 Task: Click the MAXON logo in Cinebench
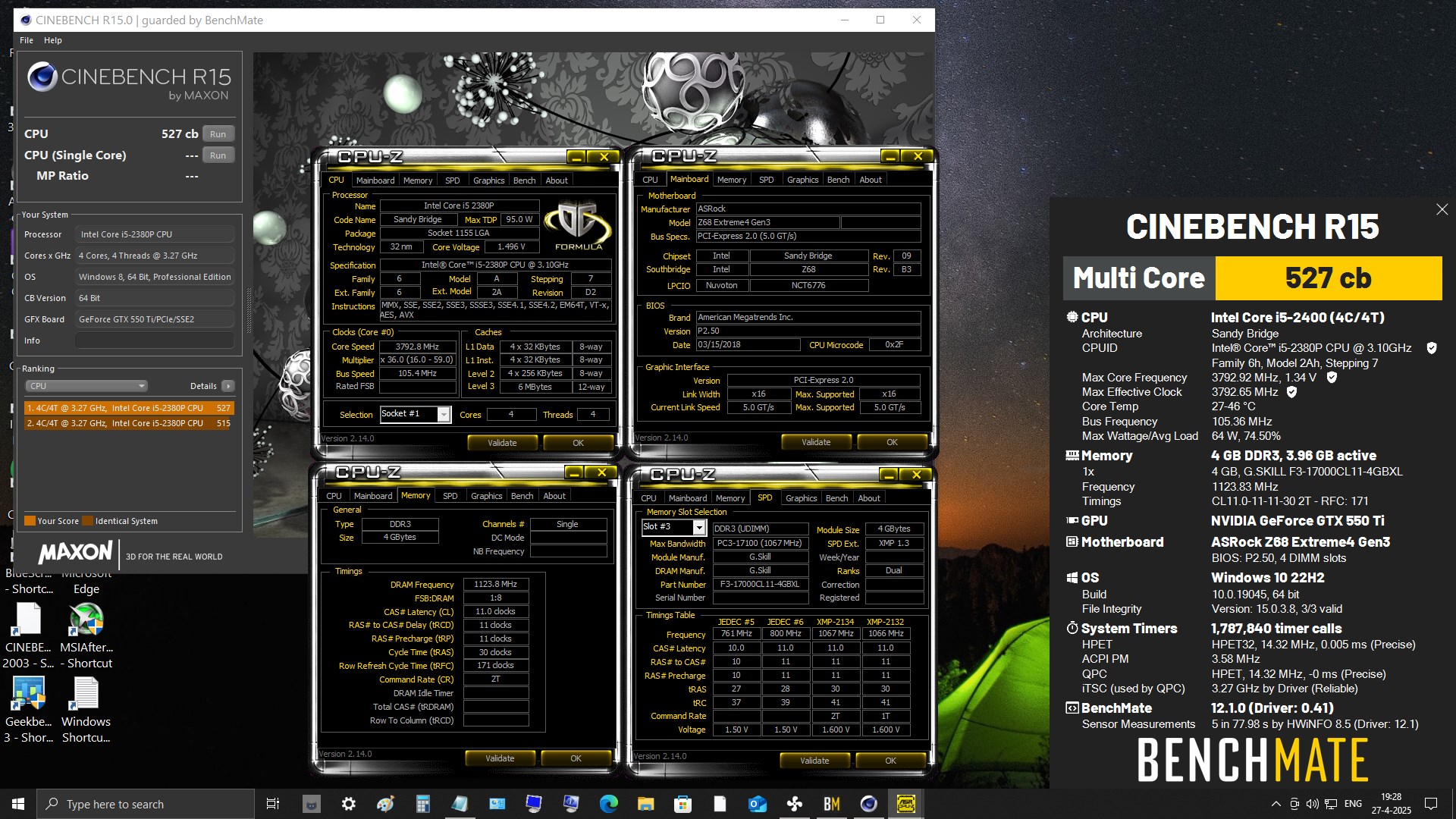[75, 551]
